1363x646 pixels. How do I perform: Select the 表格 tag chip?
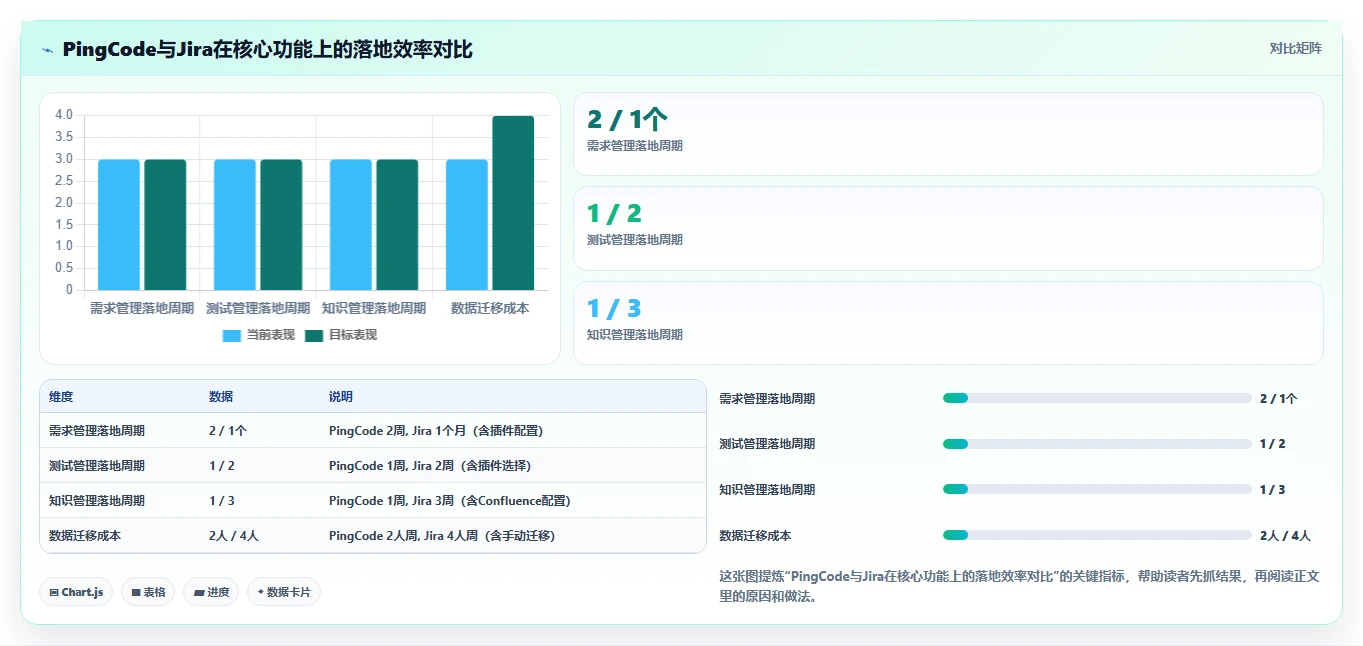pos(148,592)
